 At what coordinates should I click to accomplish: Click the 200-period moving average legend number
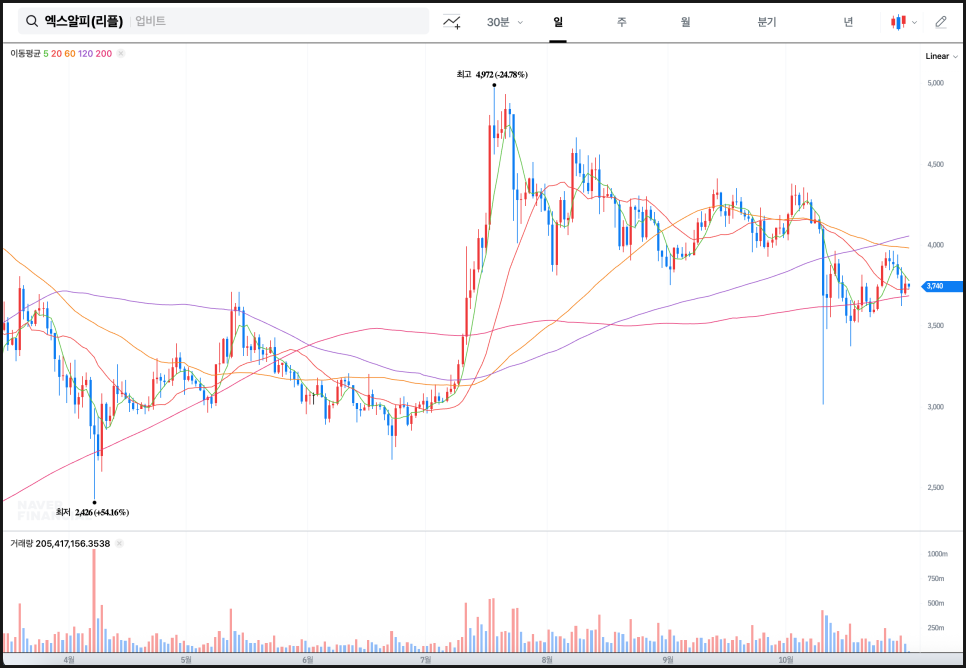coord(103,53)
